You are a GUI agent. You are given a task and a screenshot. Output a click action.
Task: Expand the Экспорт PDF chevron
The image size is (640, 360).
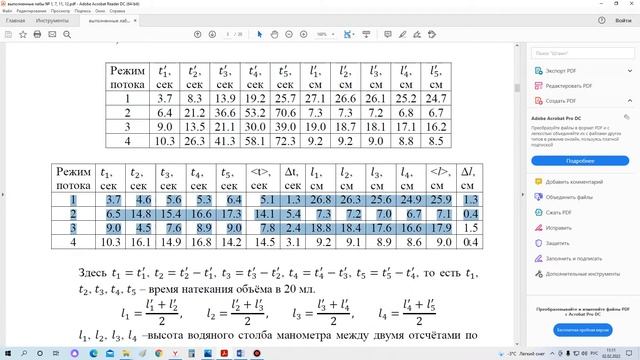630,71
